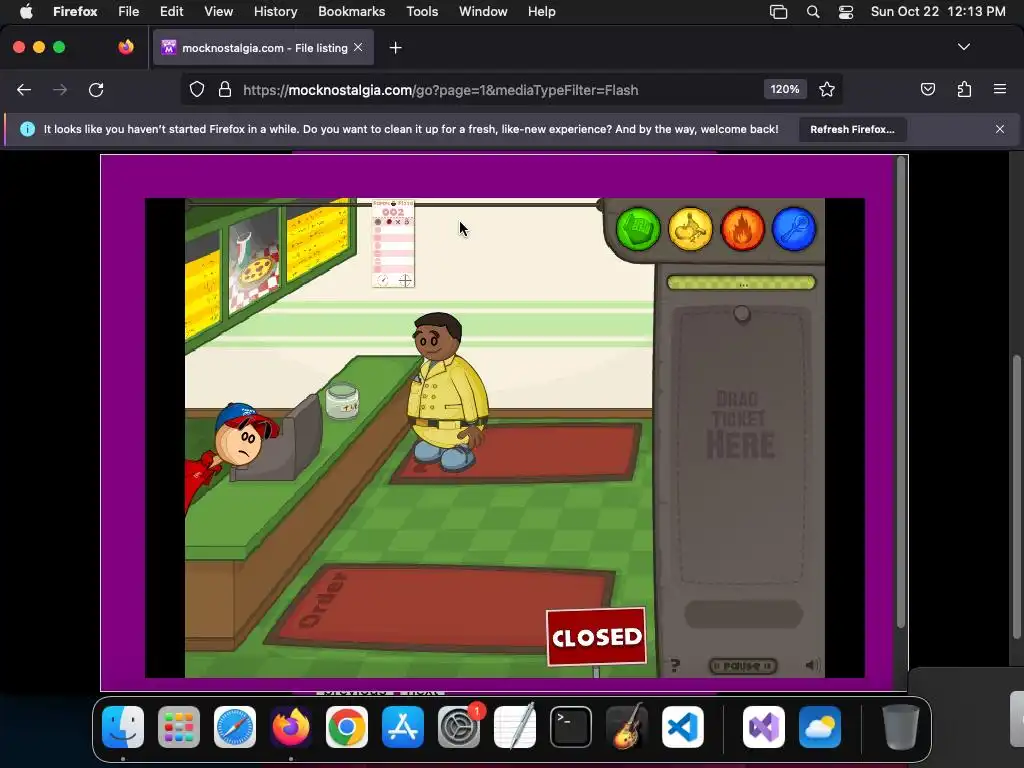Viewport: 1024px width, 768px height.
Task: Reload the current page
Action: tap(96, 89)
